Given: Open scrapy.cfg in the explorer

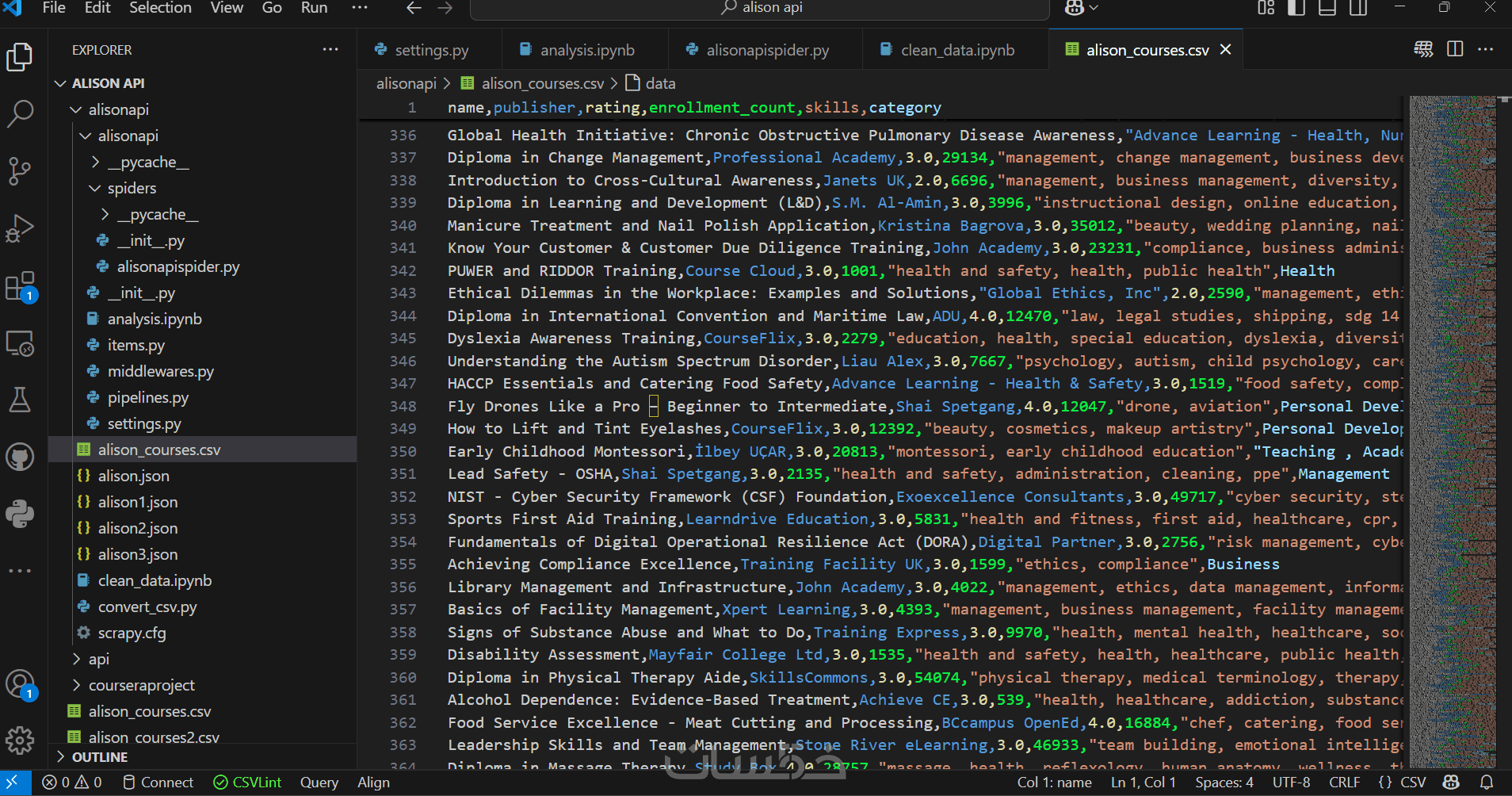Looking at the screenshot, I should [x=132, y=633].
